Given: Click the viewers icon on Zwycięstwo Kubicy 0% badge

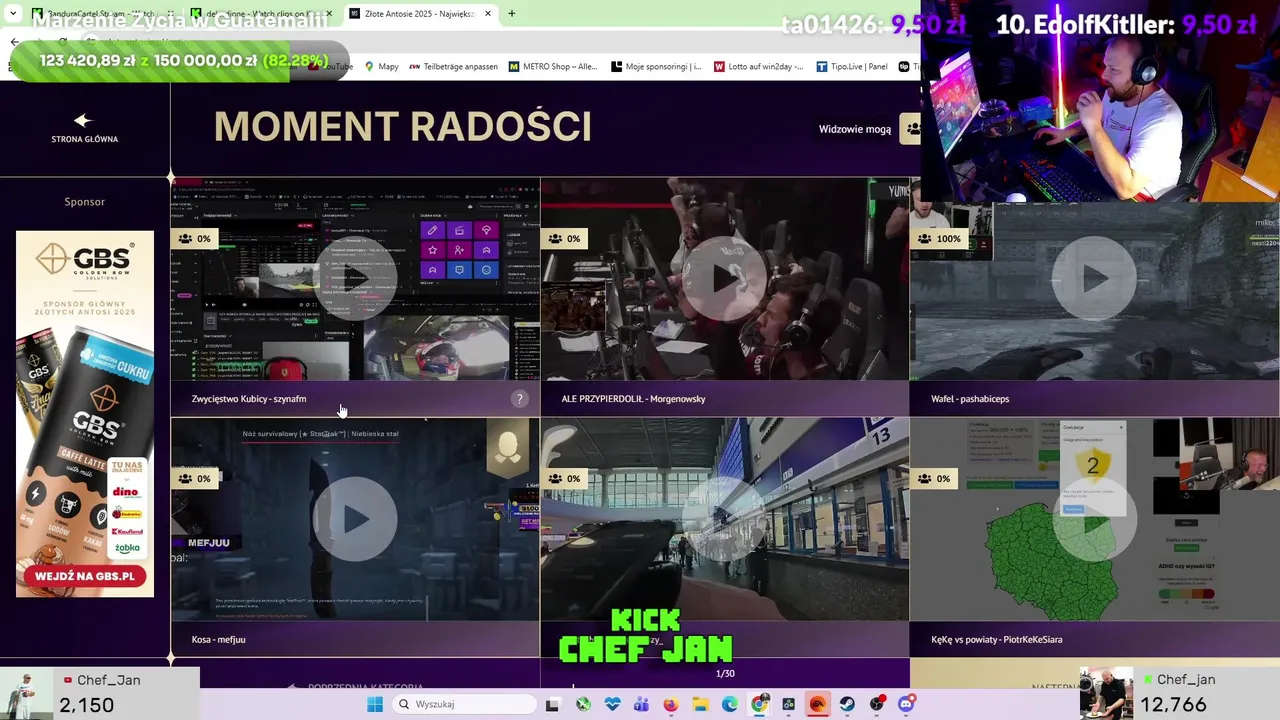Looking at the screenshot, I should [x=185, y=239].
